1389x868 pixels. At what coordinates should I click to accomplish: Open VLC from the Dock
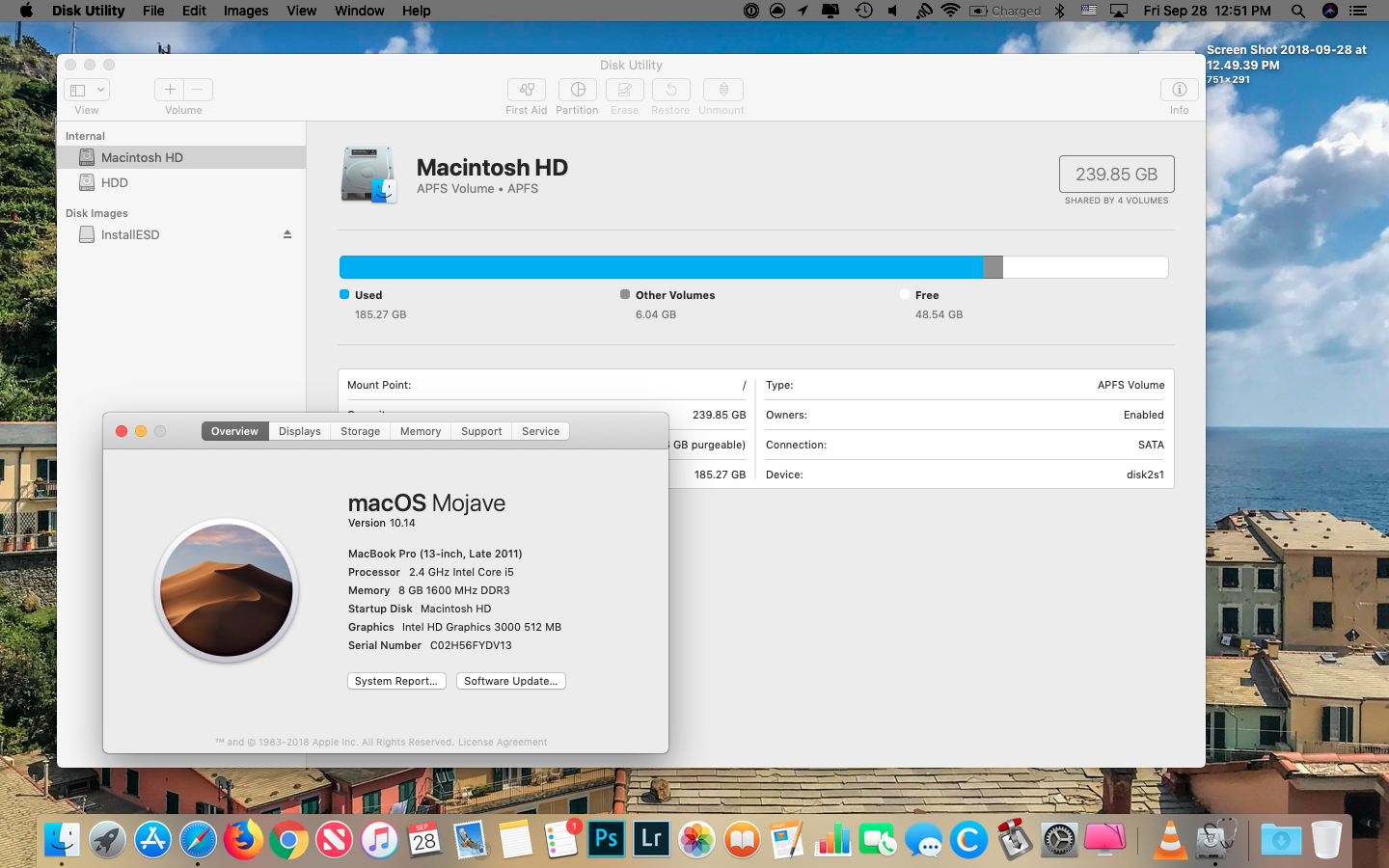[1170, 840]
